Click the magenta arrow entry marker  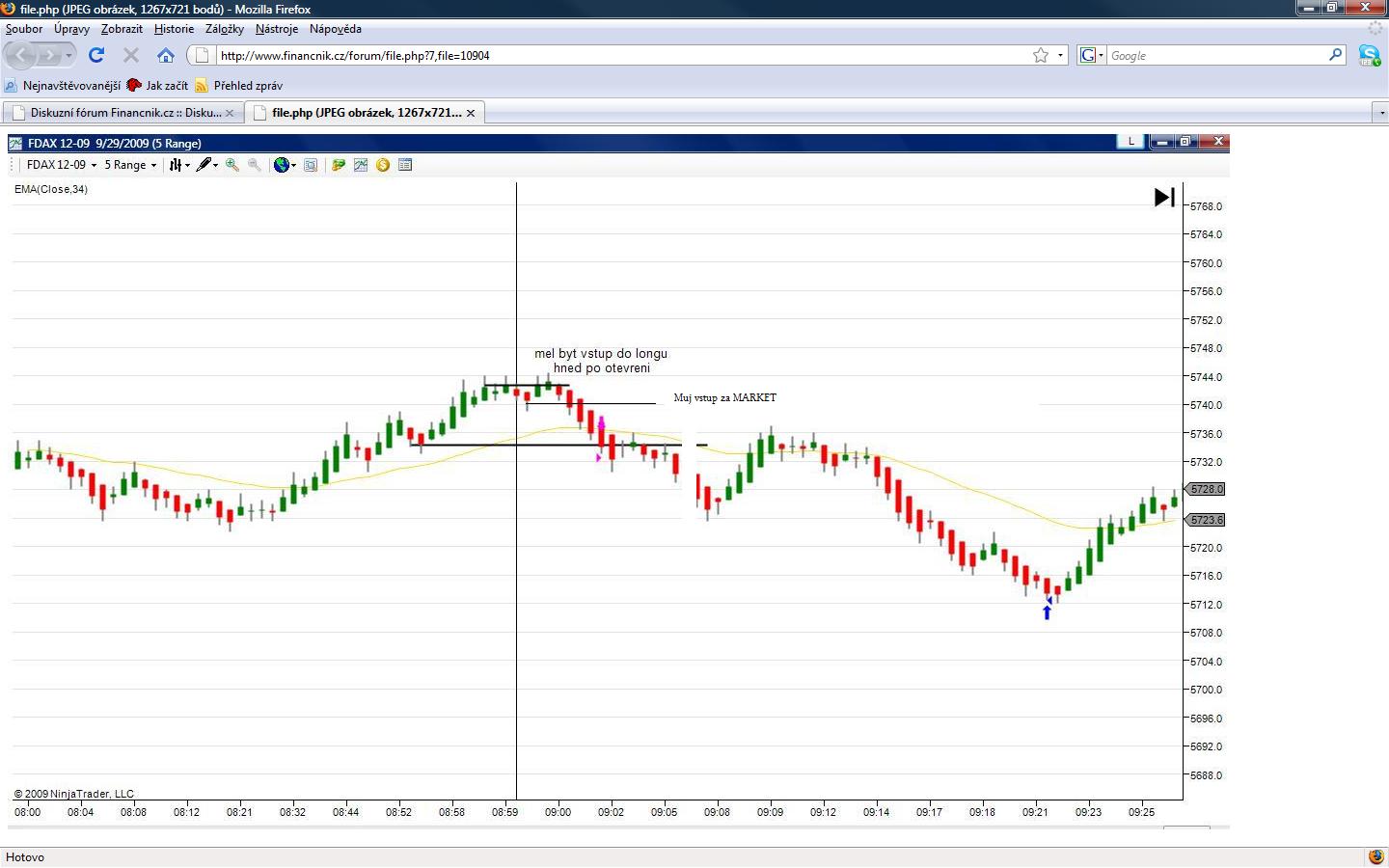coord(601,421)
